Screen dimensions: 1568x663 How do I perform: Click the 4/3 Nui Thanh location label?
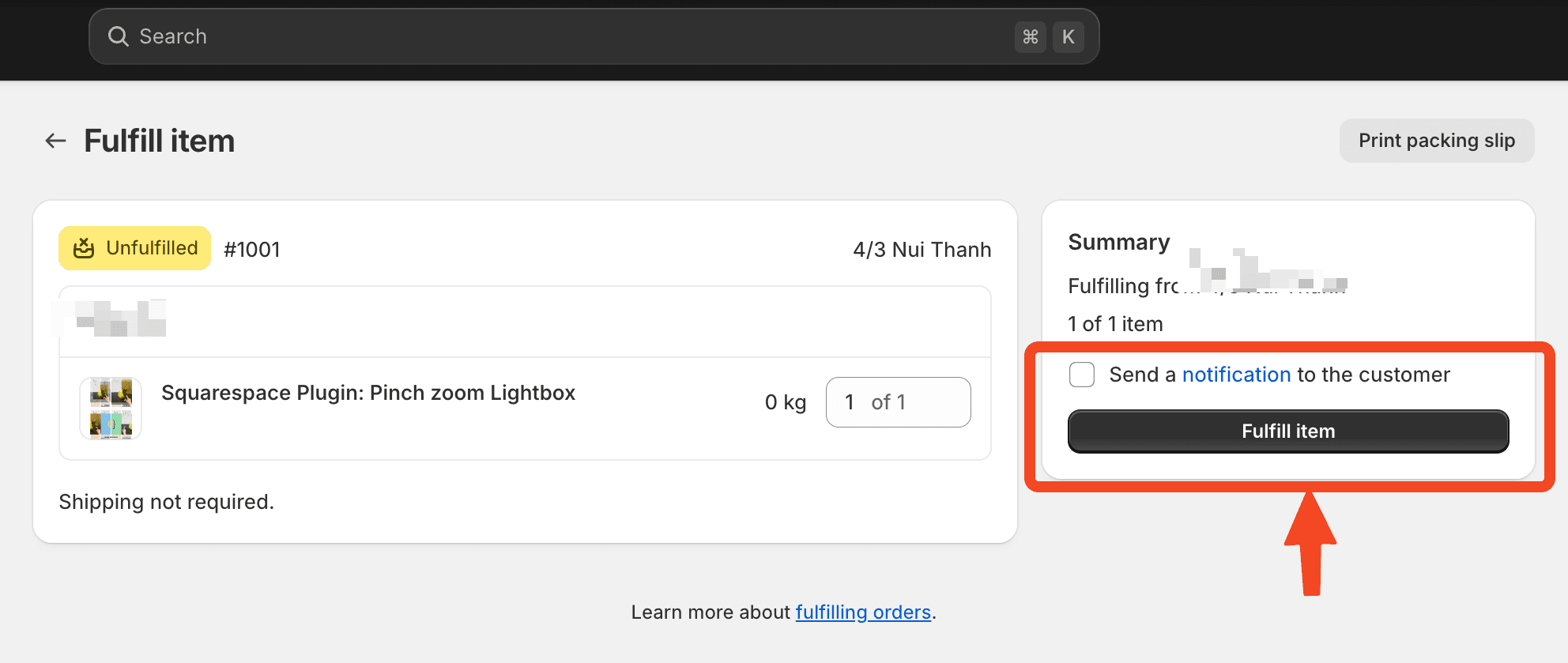coord(922,250)
